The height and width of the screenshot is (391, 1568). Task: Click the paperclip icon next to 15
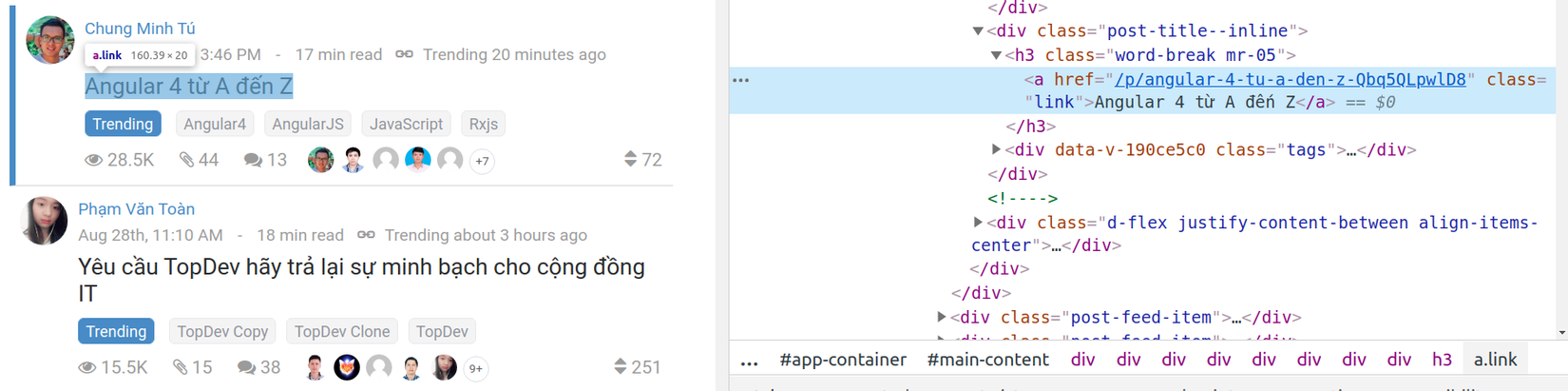(180, 367)
